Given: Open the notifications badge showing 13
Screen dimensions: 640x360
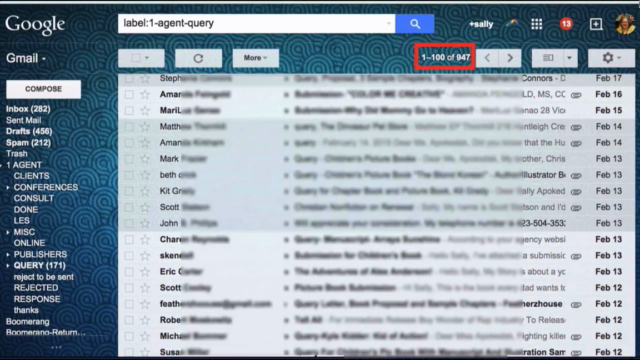Looking at the screenshot, I should [x=566, y=24].
